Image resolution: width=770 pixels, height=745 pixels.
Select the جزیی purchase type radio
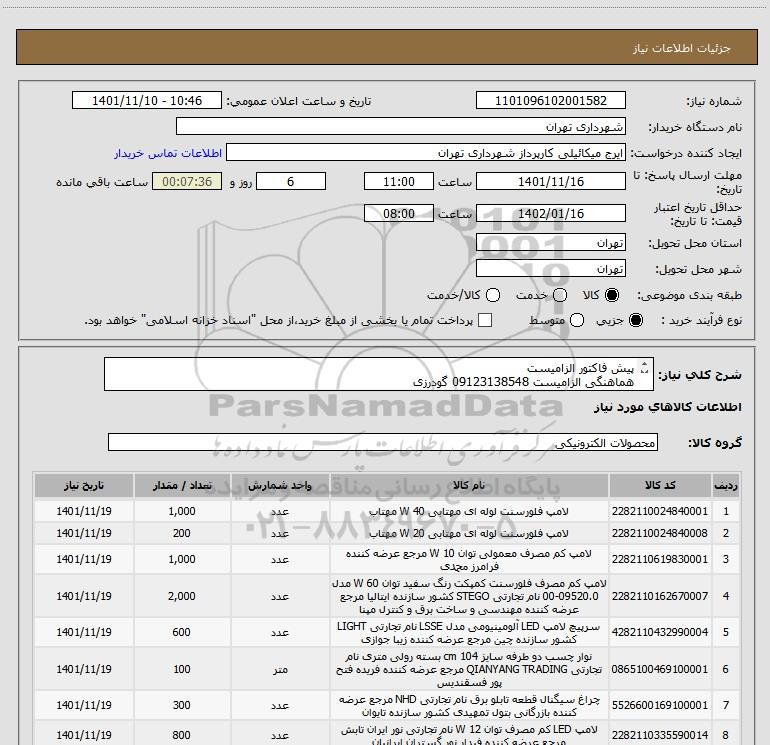(x=635, y=321)
